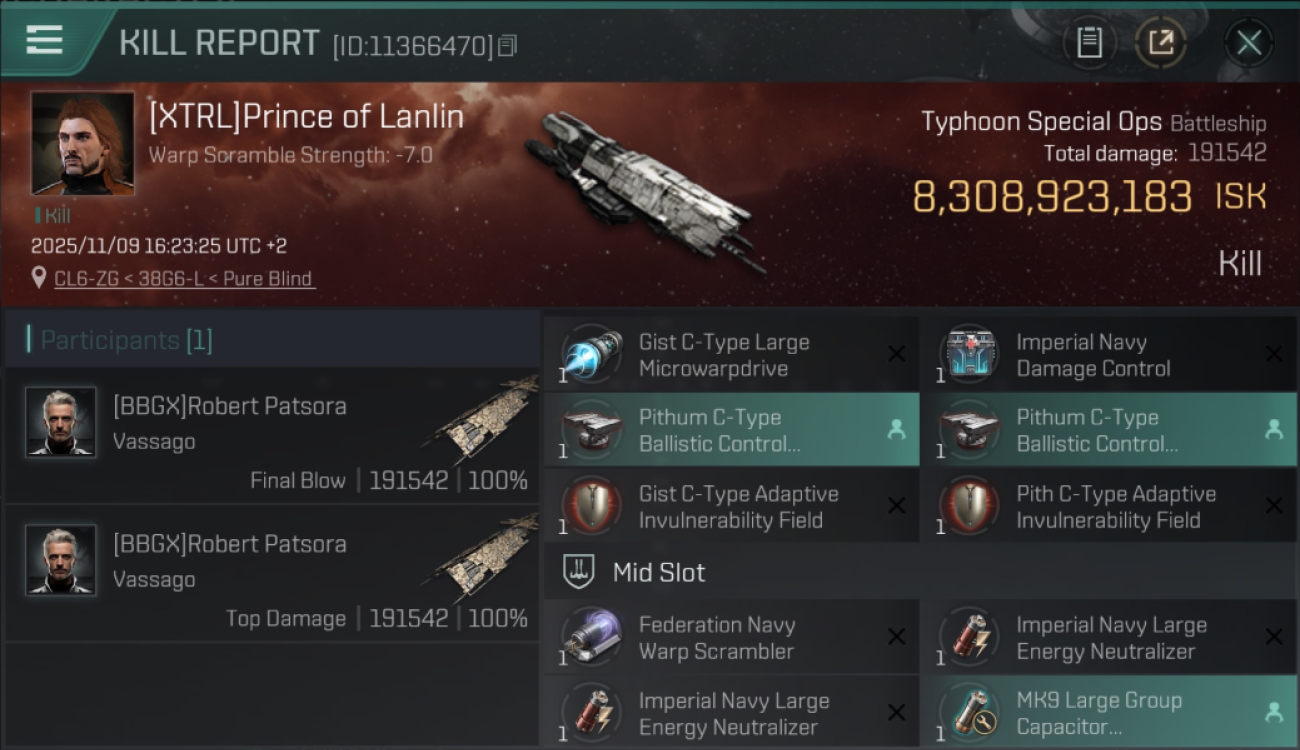1300x750 pixels.
Task: Toggle the X on Imperial Navy Damage Control
Action: 1273,354
